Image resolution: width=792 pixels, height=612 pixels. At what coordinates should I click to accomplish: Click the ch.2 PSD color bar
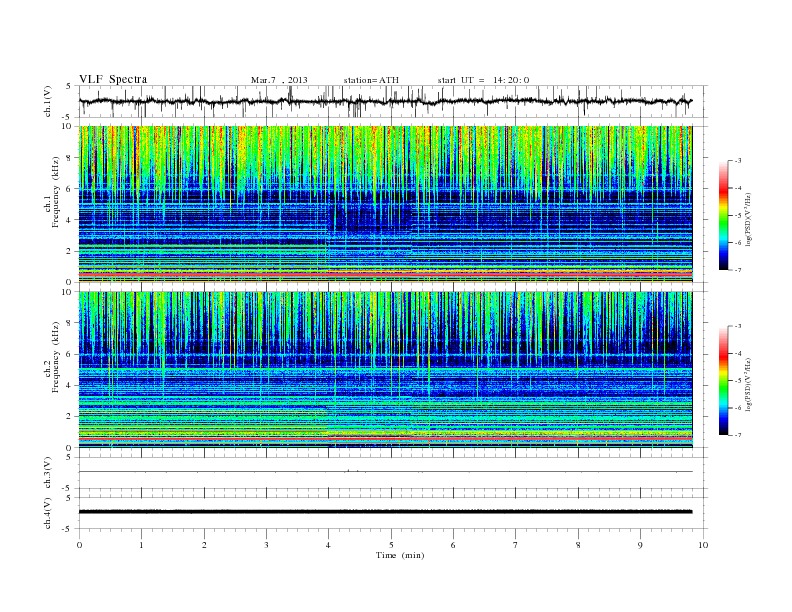click(723, 380)
